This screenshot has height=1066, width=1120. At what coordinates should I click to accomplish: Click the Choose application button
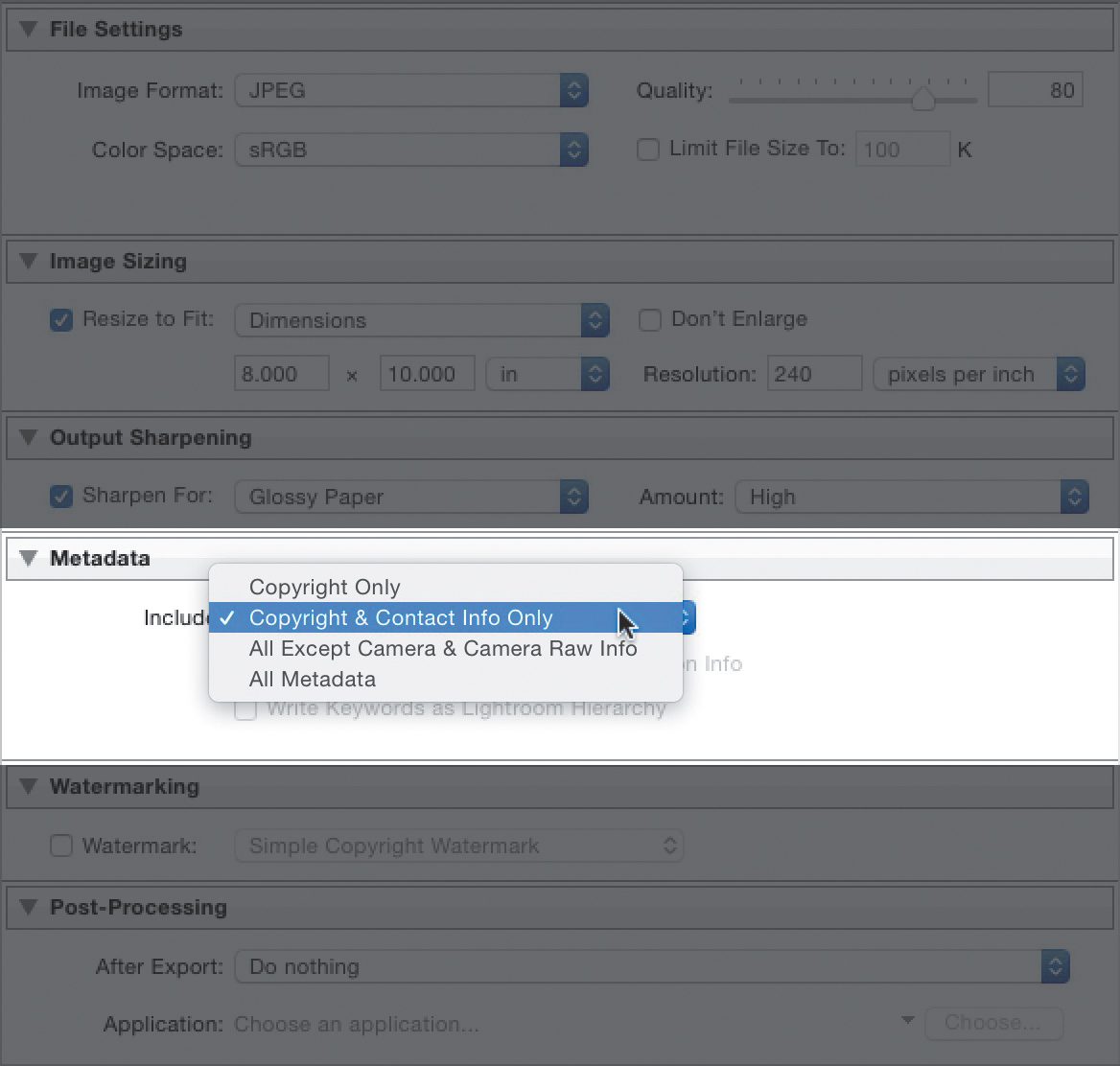992,1023
